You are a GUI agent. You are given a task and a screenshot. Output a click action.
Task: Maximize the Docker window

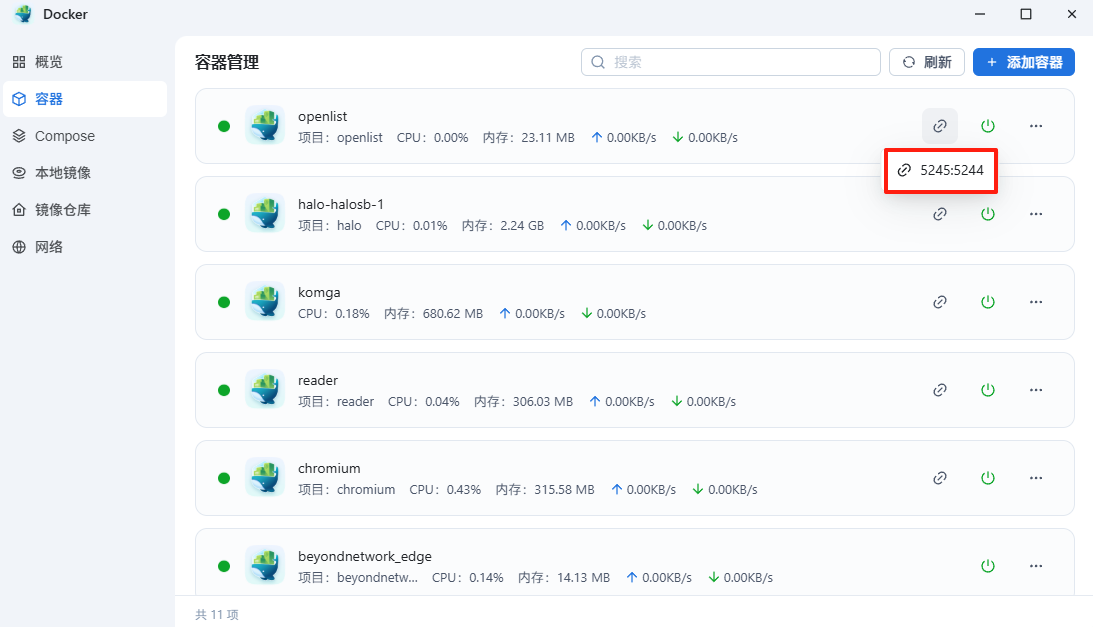(x=1025, y=14)
